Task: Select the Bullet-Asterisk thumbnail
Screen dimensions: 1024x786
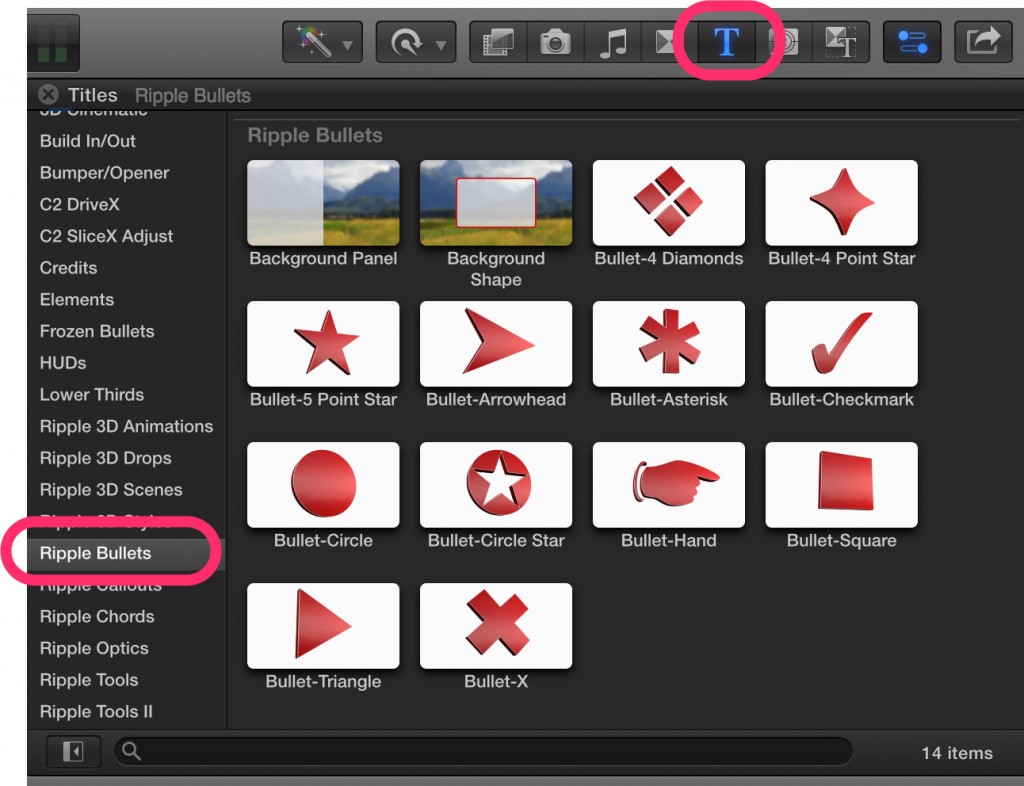Action: click(x=669, y=344)
